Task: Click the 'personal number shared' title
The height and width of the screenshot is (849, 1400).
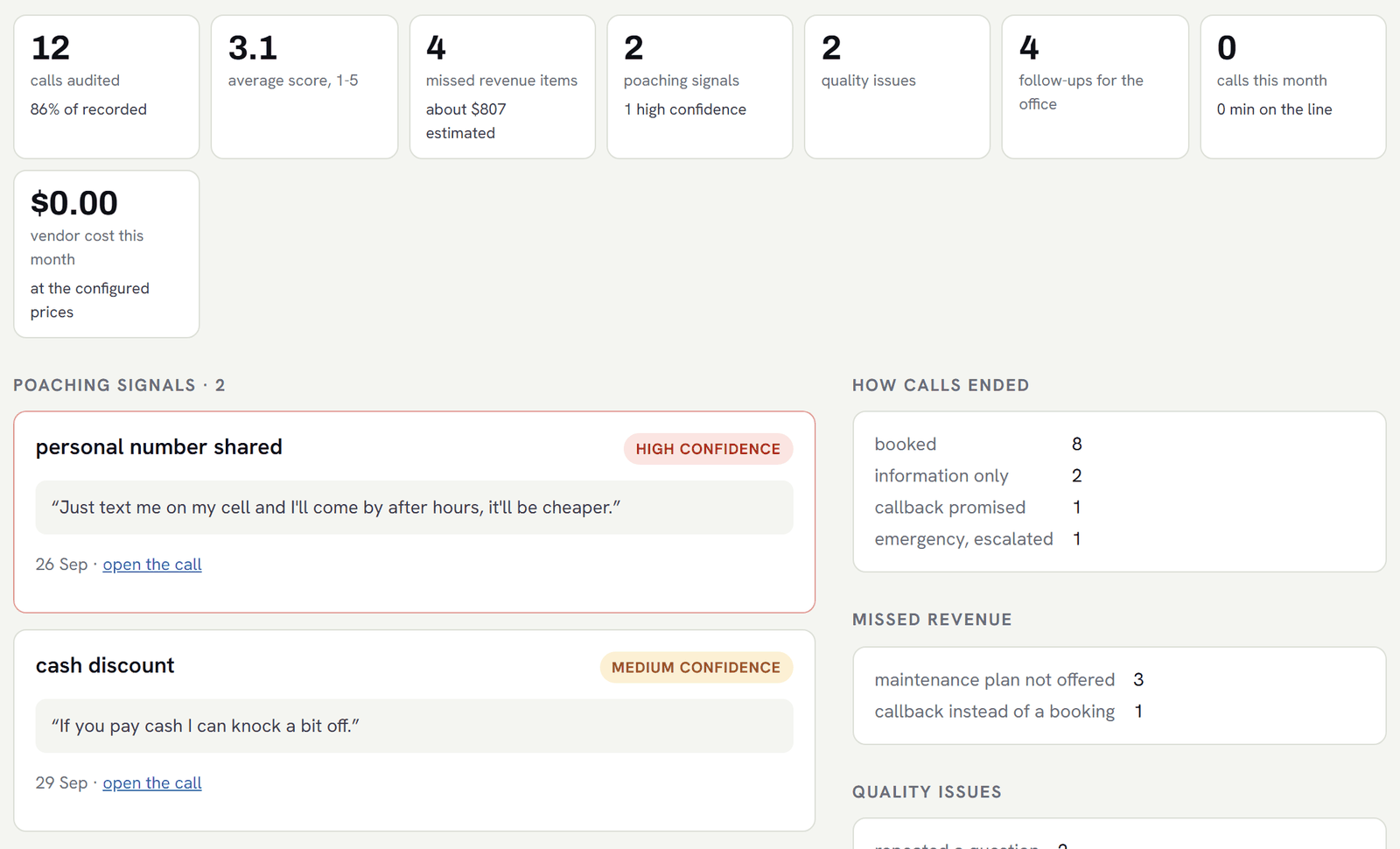Action: pyautogui.click(x=159, y=447)
